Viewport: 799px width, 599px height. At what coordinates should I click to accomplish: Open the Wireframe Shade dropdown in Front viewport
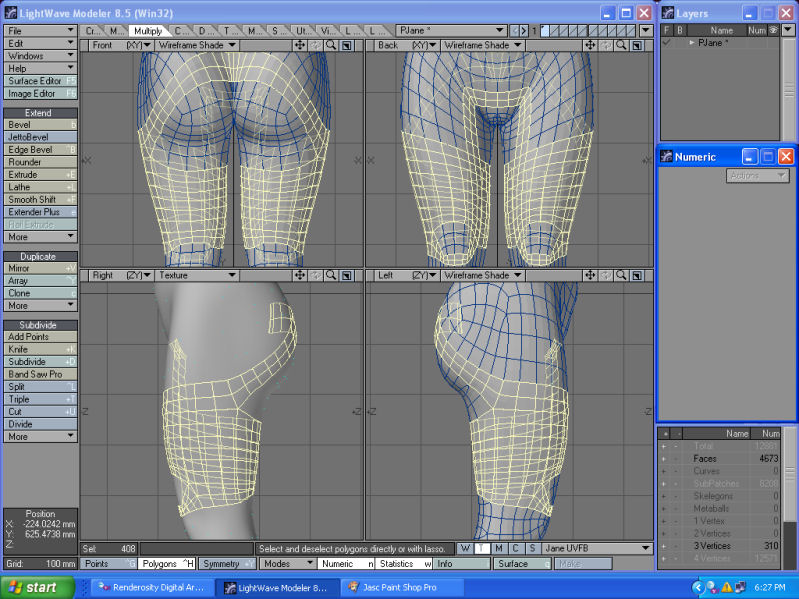click(x=195, y=46)
